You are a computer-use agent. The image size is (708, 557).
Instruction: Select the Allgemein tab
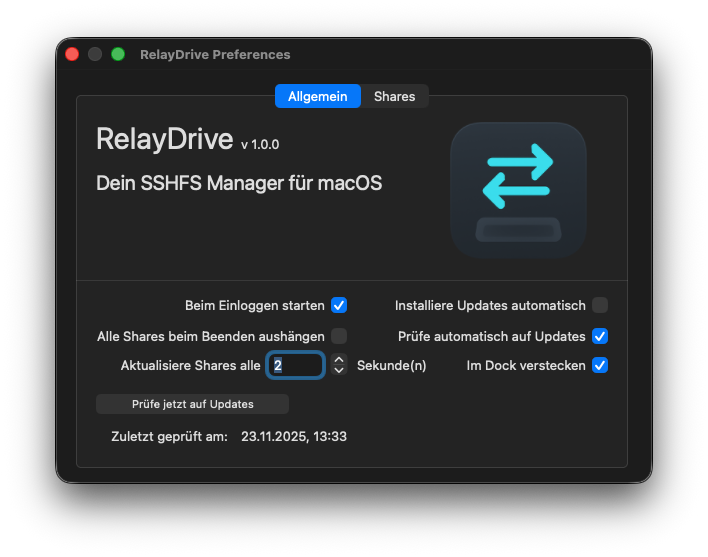click(317, 96)
